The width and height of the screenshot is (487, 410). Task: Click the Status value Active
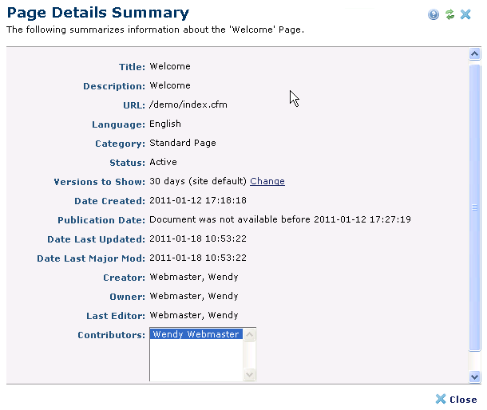[x=163, y=162]
